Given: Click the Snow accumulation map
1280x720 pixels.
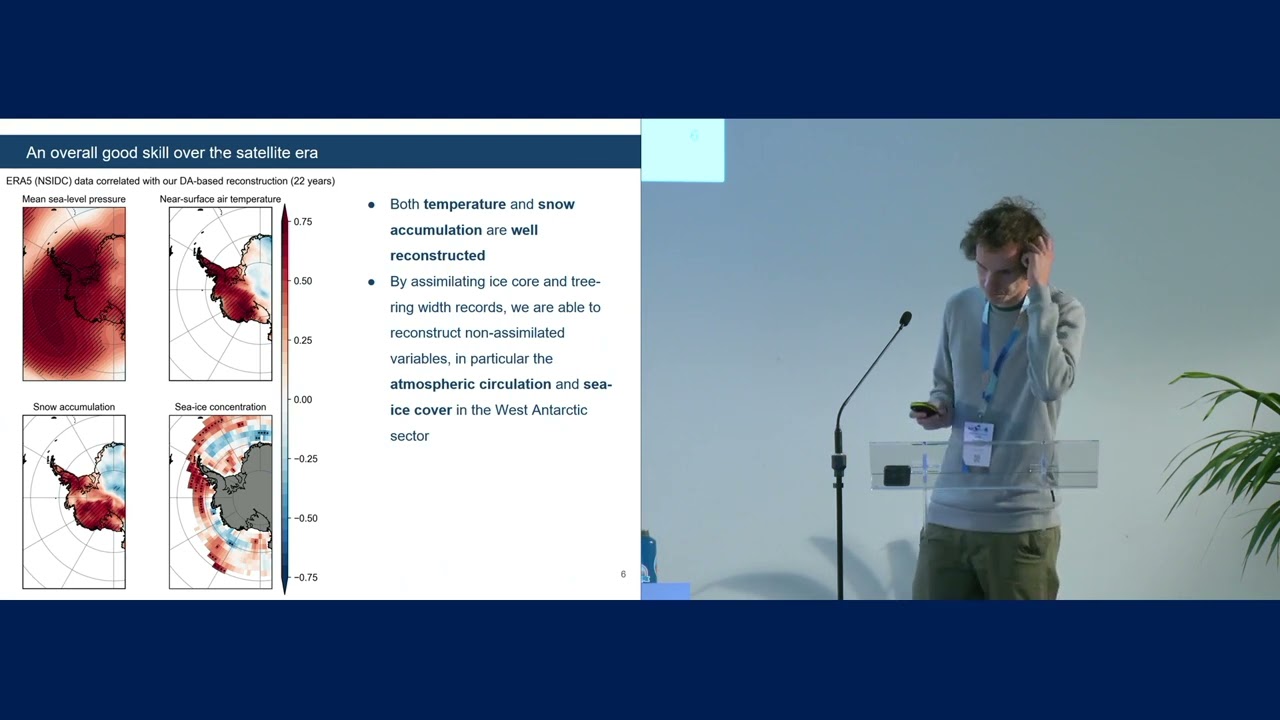Looking at the screenshot, I should tap(74, 502).
